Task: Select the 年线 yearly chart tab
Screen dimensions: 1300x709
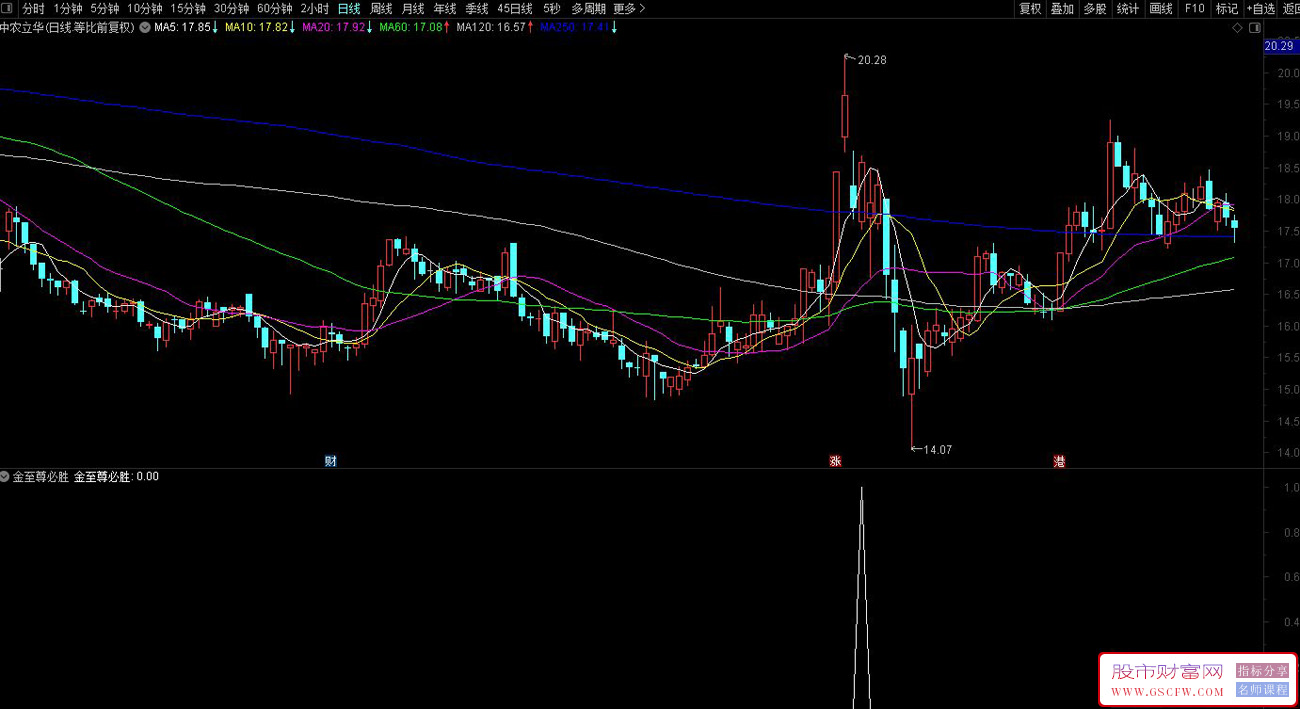Action: click(x=445, y=9)
